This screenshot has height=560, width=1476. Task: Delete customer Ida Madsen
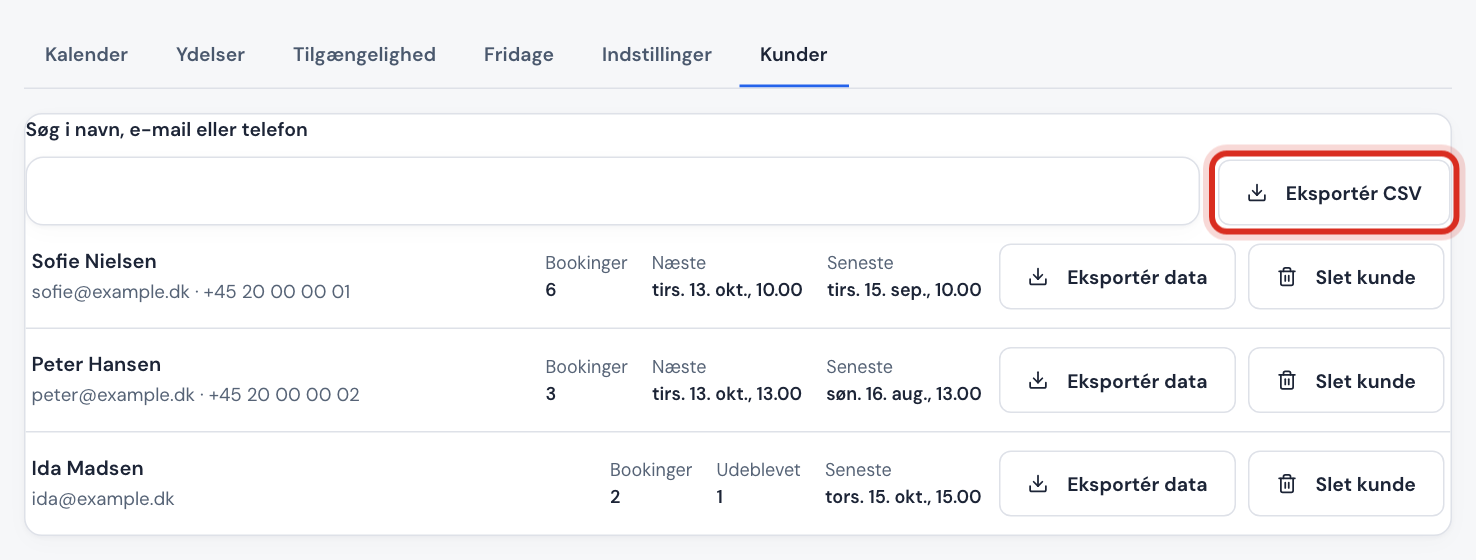point(1346,484)
